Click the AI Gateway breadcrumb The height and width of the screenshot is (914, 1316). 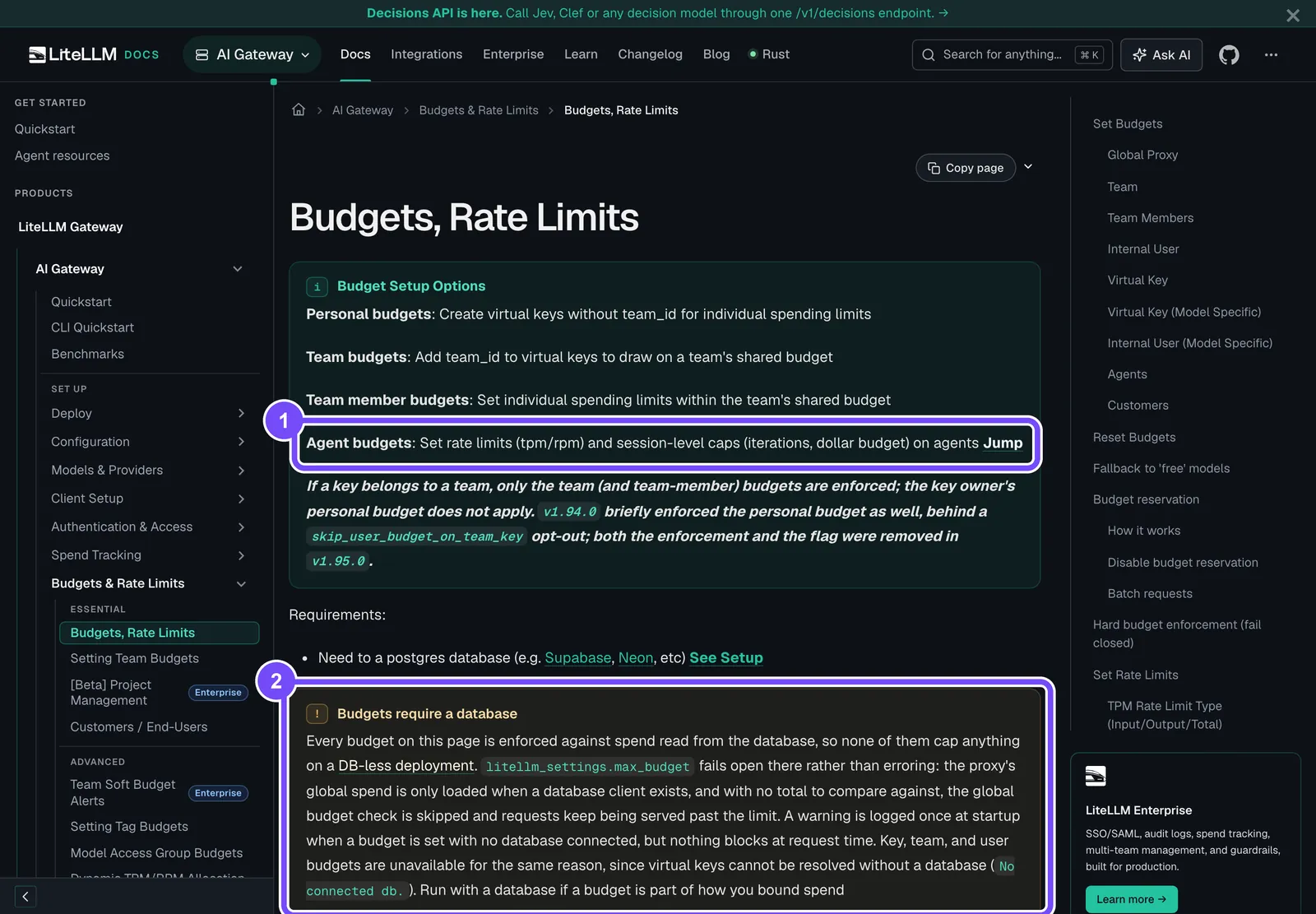pyautogui.click(x=363, y=109)
